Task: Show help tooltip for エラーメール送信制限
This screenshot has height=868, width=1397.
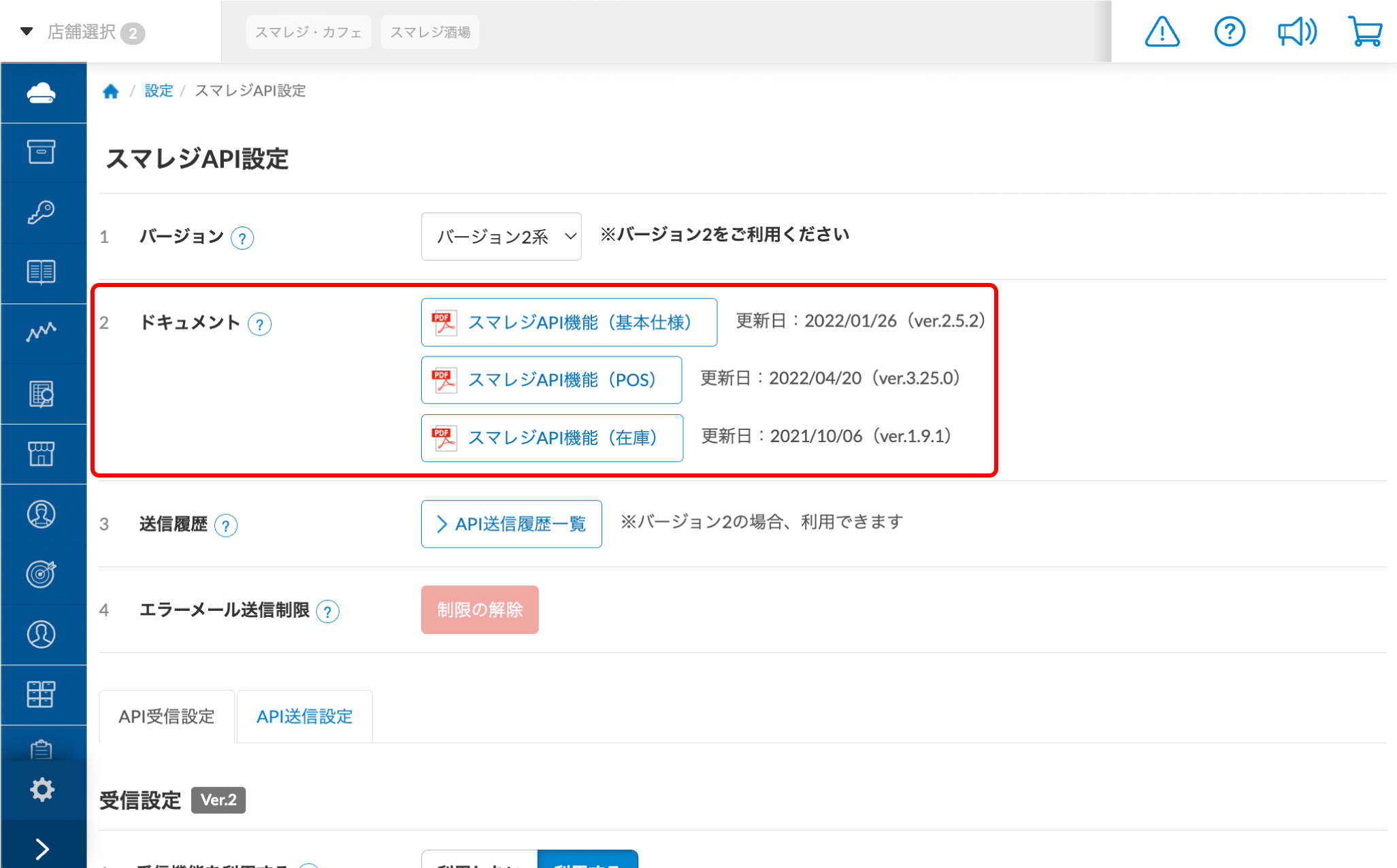Action: click(x=328, y=612)
